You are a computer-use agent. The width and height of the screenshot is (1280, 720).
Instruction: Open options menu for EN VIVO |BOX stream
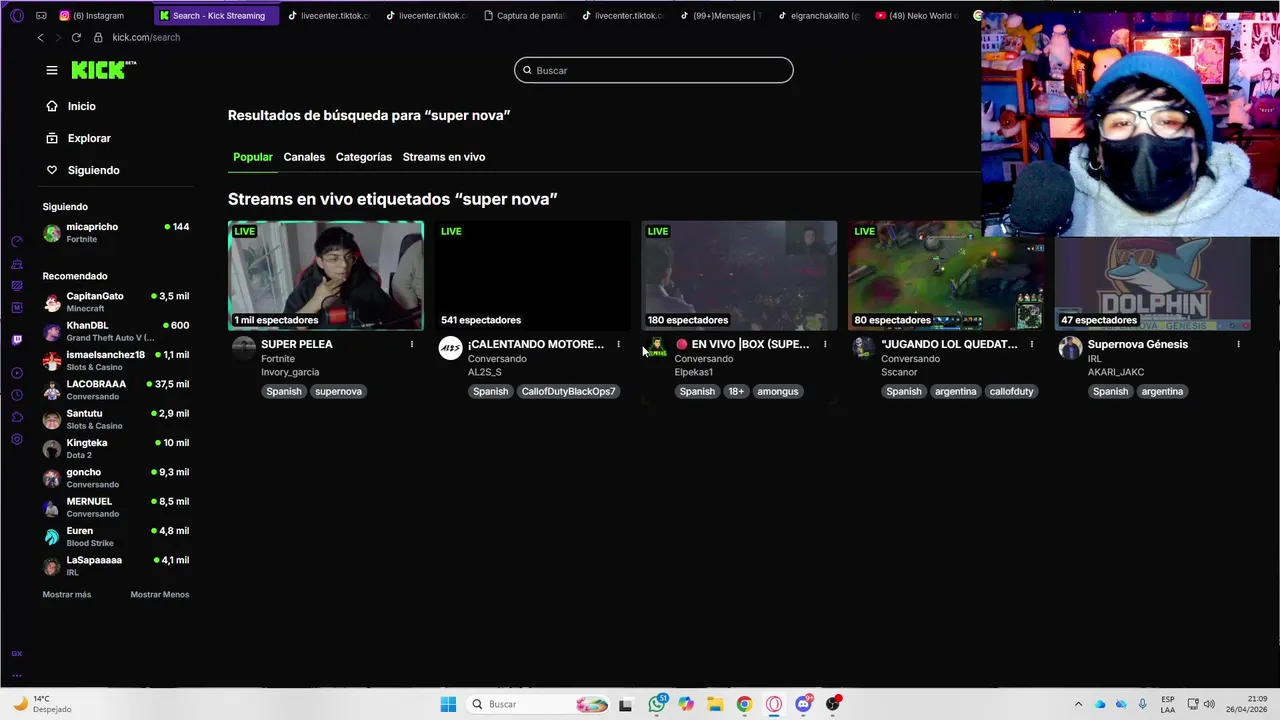(825, 344)
